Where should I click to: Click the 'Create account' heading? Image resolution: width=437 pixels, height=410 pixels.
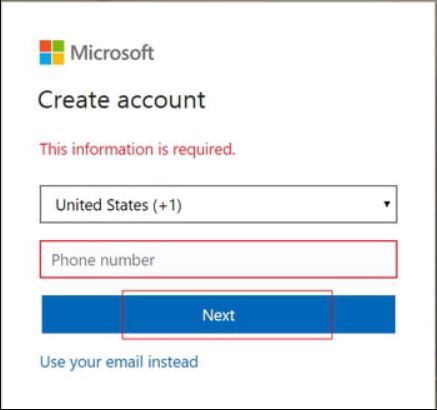click(x=122, y=100)
